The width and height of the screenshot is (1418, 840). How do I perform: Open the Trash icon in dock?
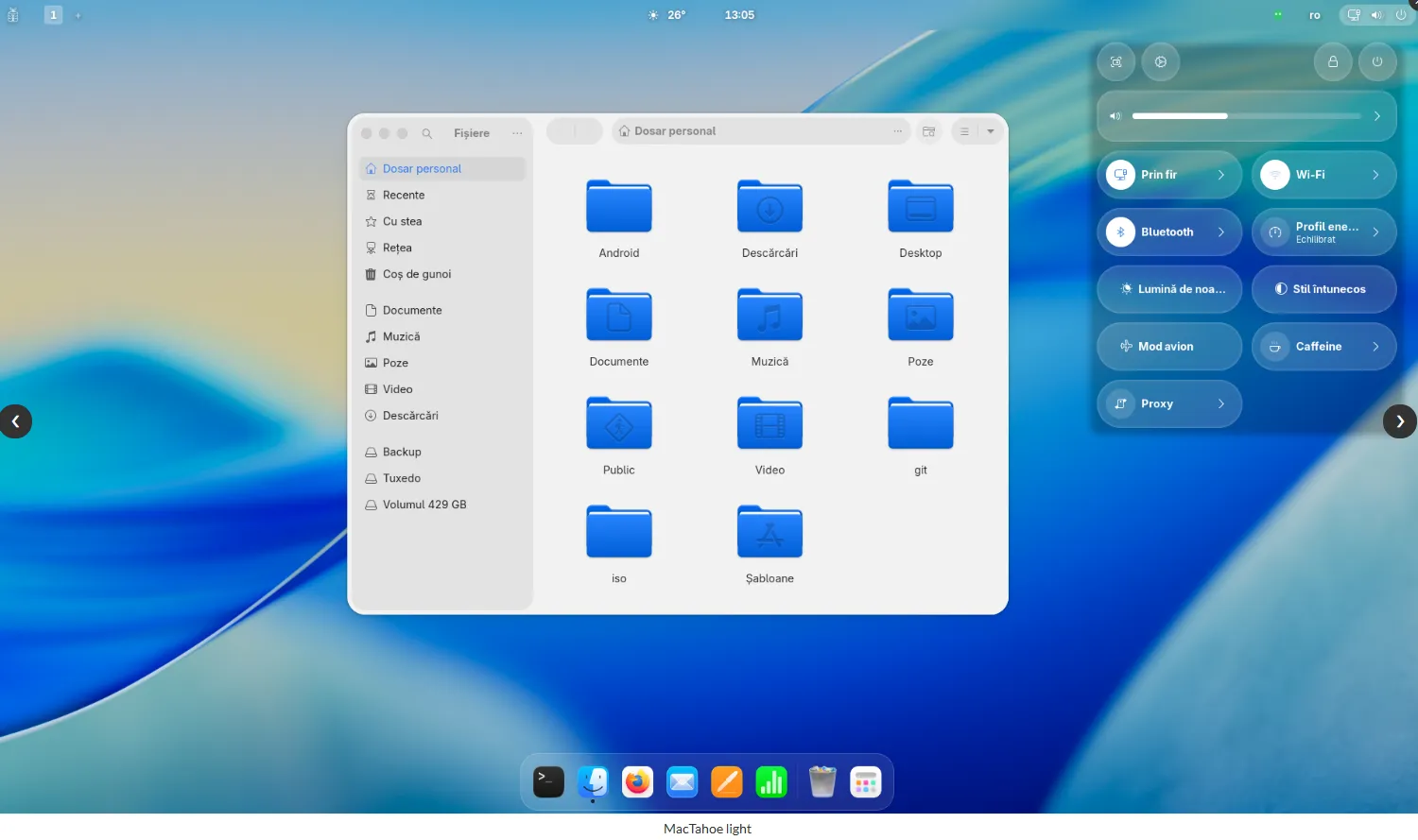(x=822, y=782)
